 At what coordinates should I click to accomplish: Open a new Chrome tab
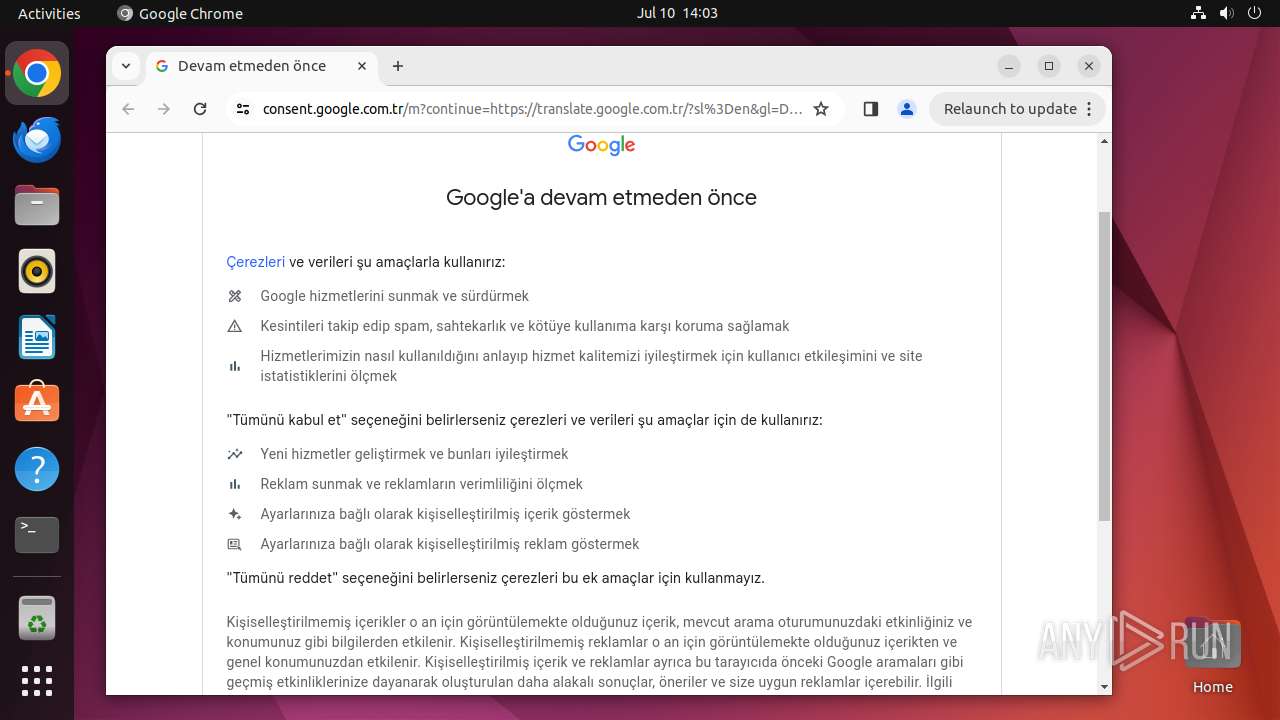coord(398,66)
